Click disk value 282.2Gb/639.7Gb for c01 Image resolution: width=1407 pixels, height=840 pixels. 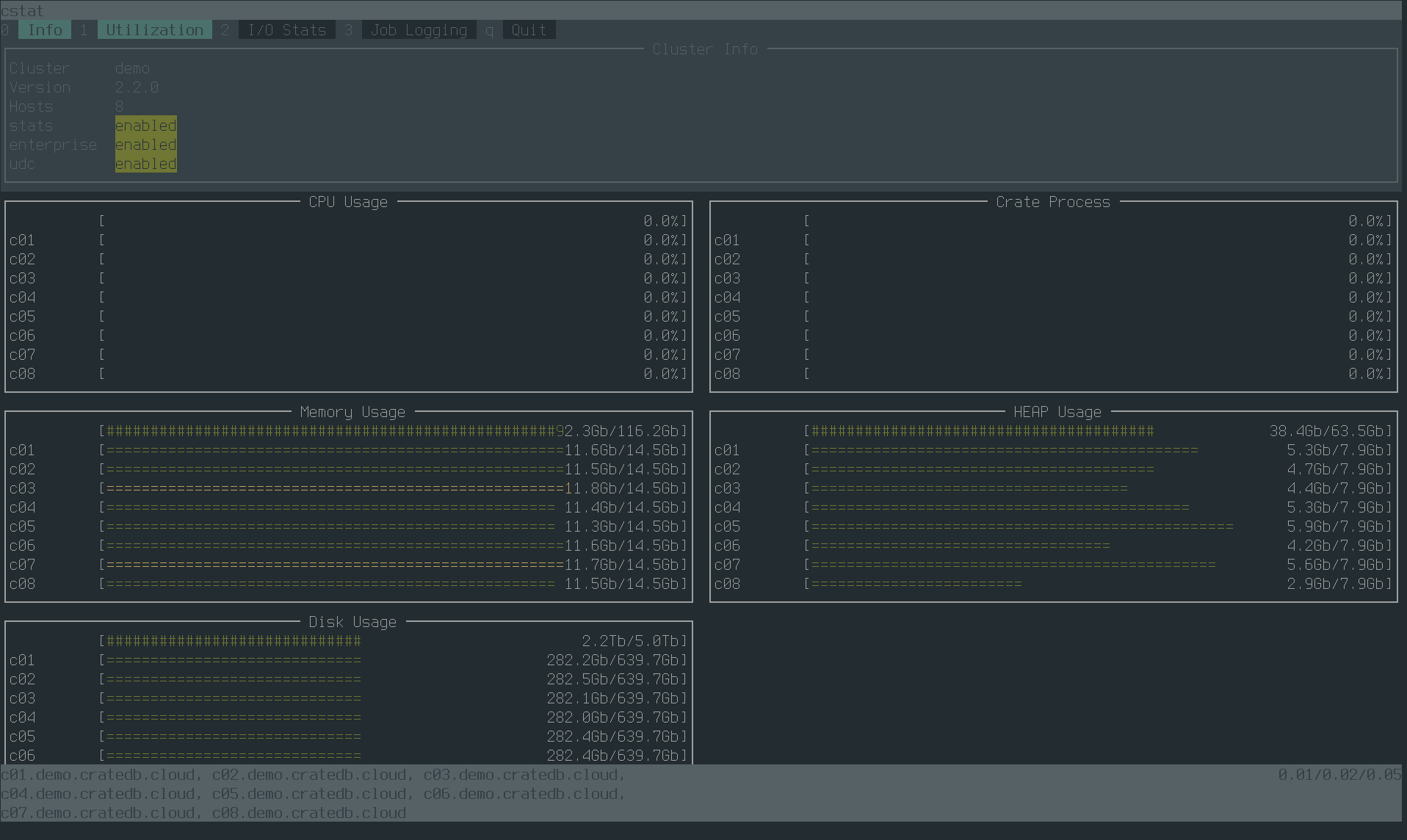click(x=613, y=660)
